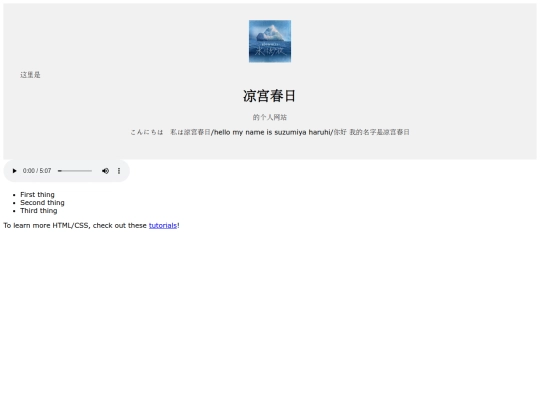The height and width of the screenshot is (405, 540).
Task: Select the First thing list item
Action: tap(37, 195)
